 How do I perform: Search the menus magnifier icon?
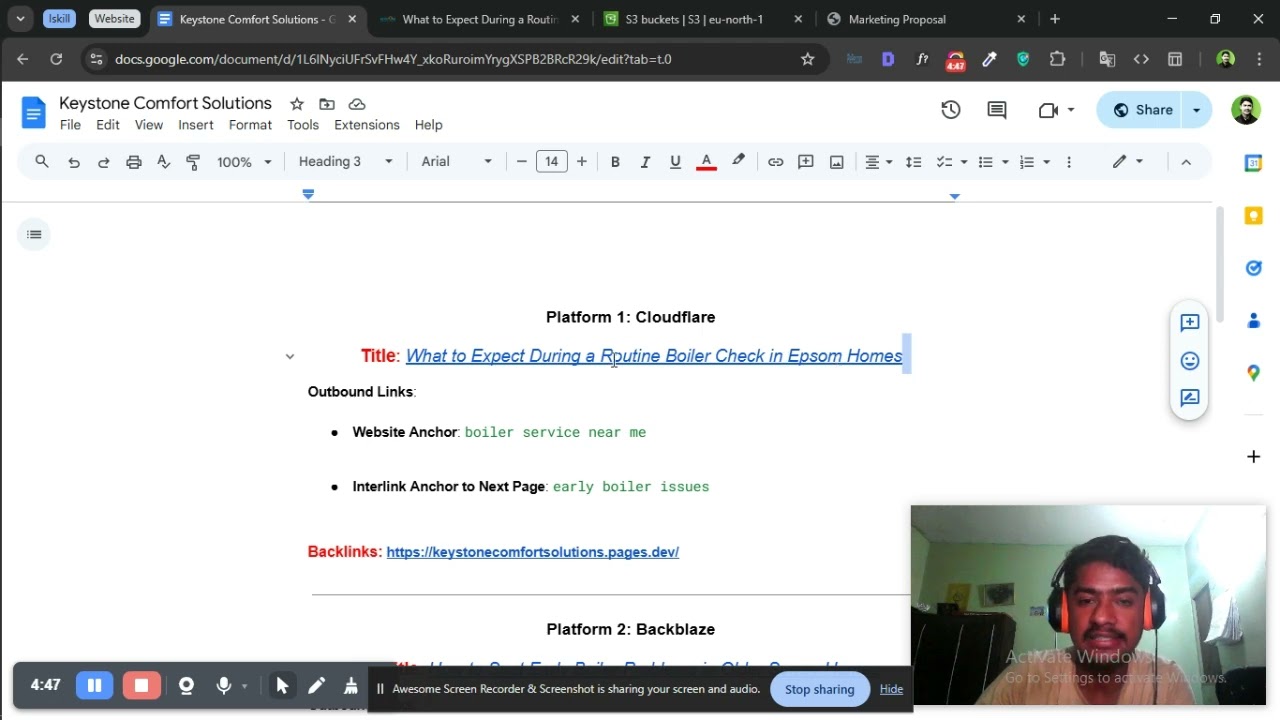[x=41, y=162]
